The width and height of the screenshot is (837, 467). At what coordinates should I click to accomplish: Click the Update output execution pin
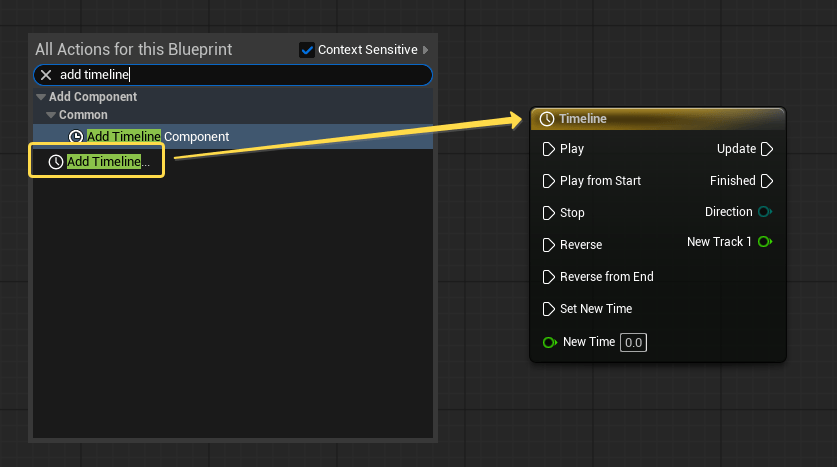pyautogui.click(x=767, y=149)
